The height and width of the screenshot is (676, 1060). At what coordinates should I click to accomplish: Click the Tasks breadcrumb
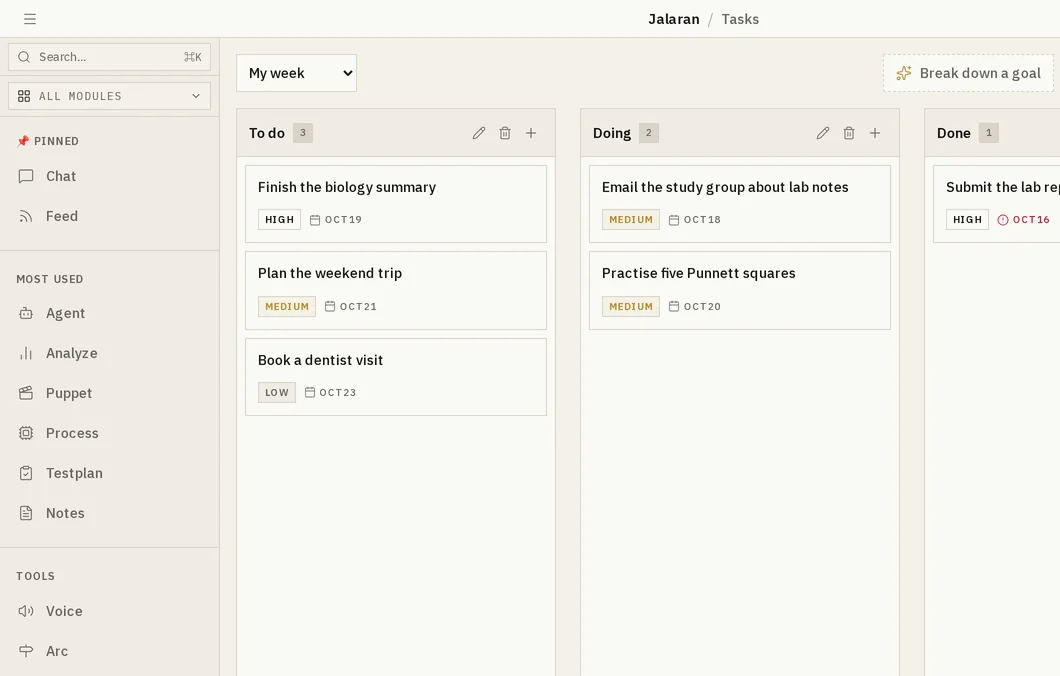740,19
